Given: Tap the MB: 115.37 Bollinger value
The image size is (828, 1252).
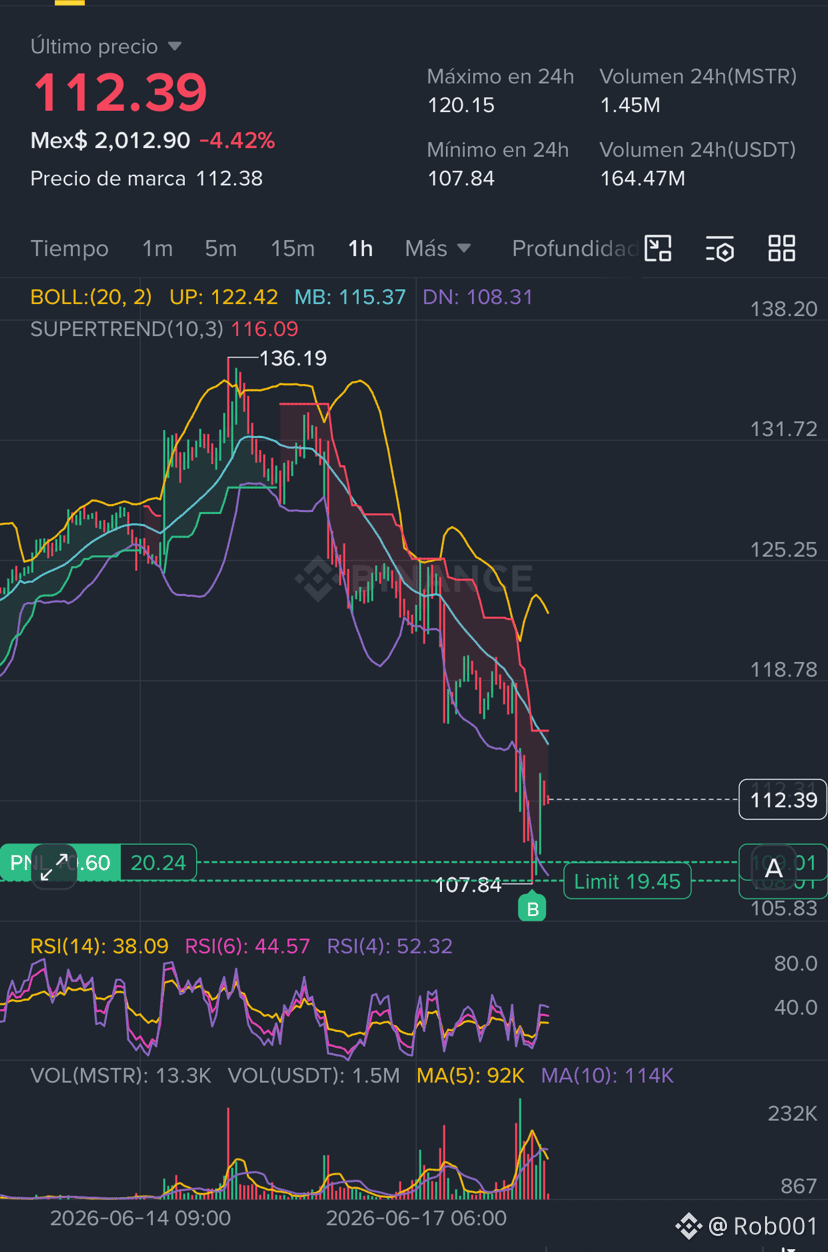Looking at the screenshot, I should coord(350,297).
